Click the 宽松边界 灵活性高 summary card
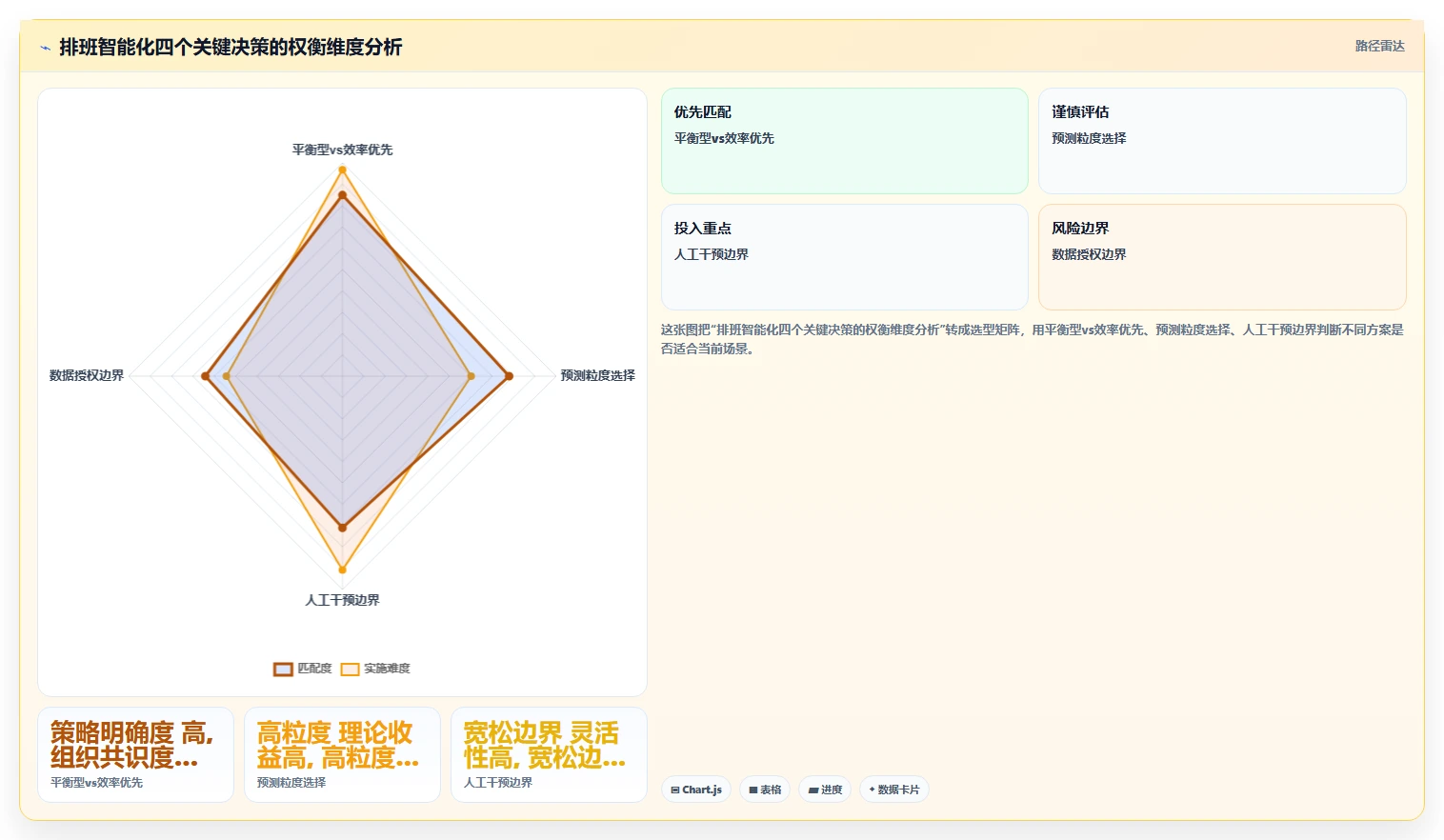Image resolution: width=1444 pixels, height=840 pixels. 549,754
